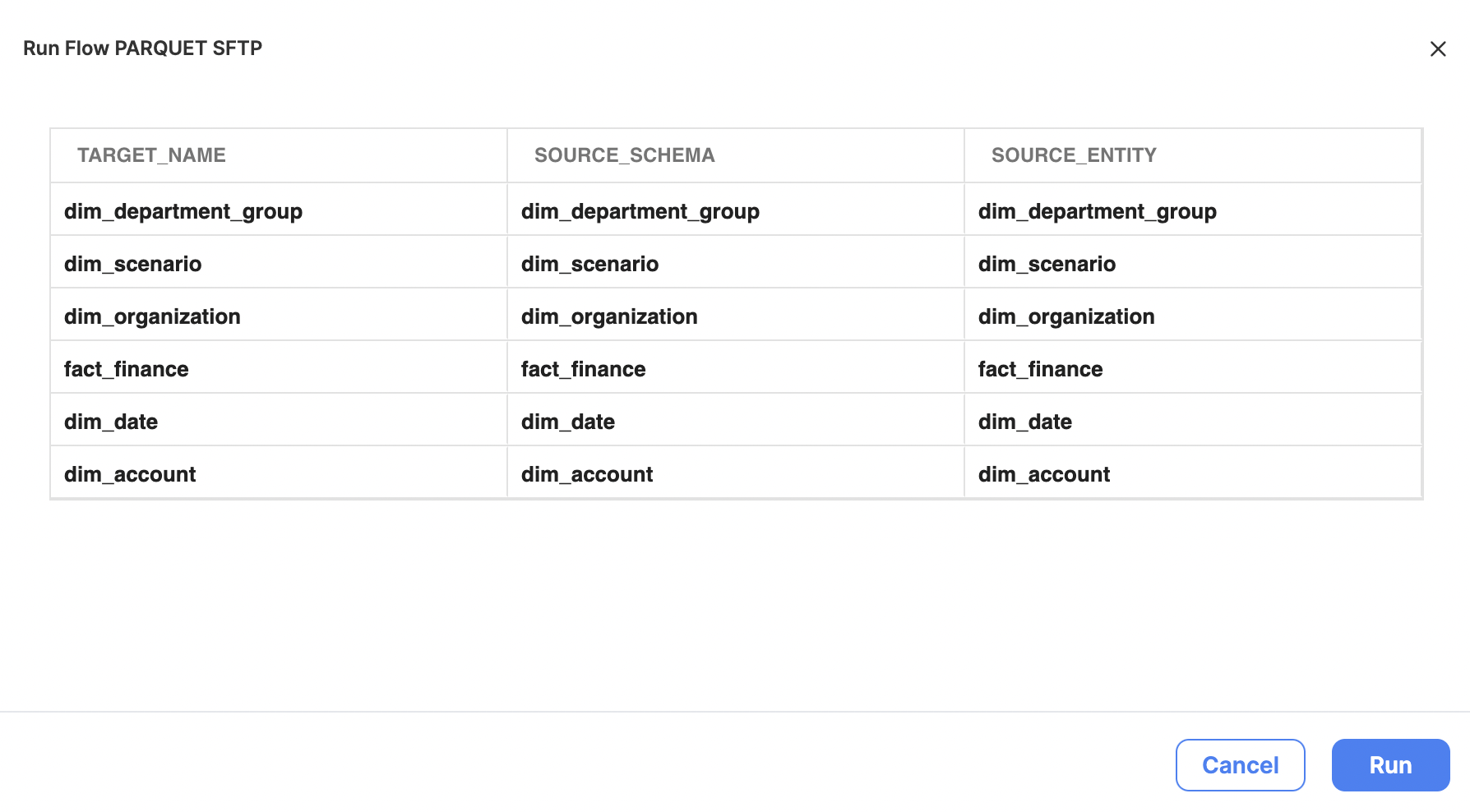Click fact_finance under SOURCE_SCHEMA
Image resolution: width=1470 pixels, height=812 pixels.
pyautogui.click(x=584, y=369)
